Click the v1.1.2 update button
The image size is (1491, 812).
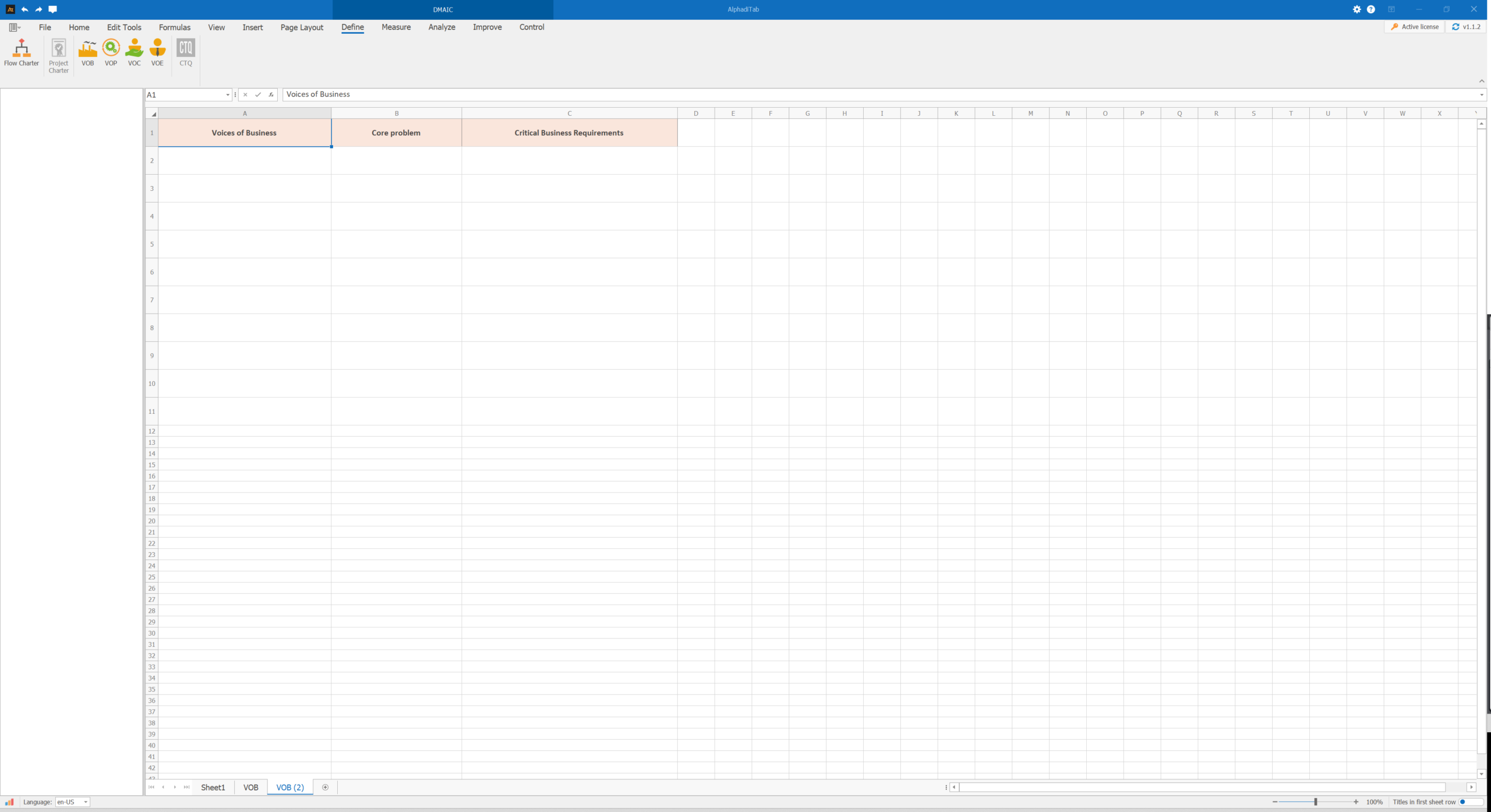tap(1466, 27)
